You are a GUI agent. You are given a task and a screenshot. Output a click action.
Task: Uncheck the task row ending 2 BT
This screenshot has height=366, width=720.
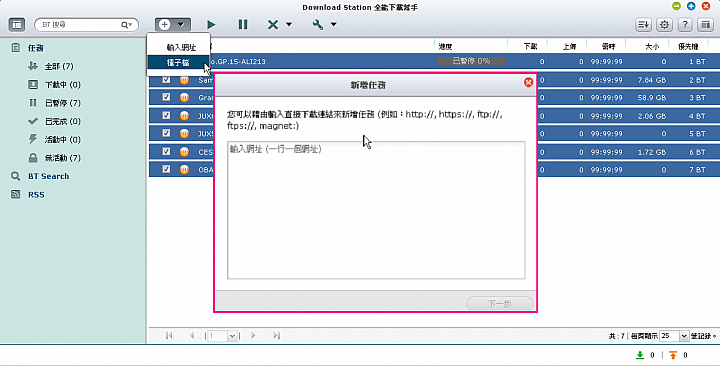click(x=166, y=79)
